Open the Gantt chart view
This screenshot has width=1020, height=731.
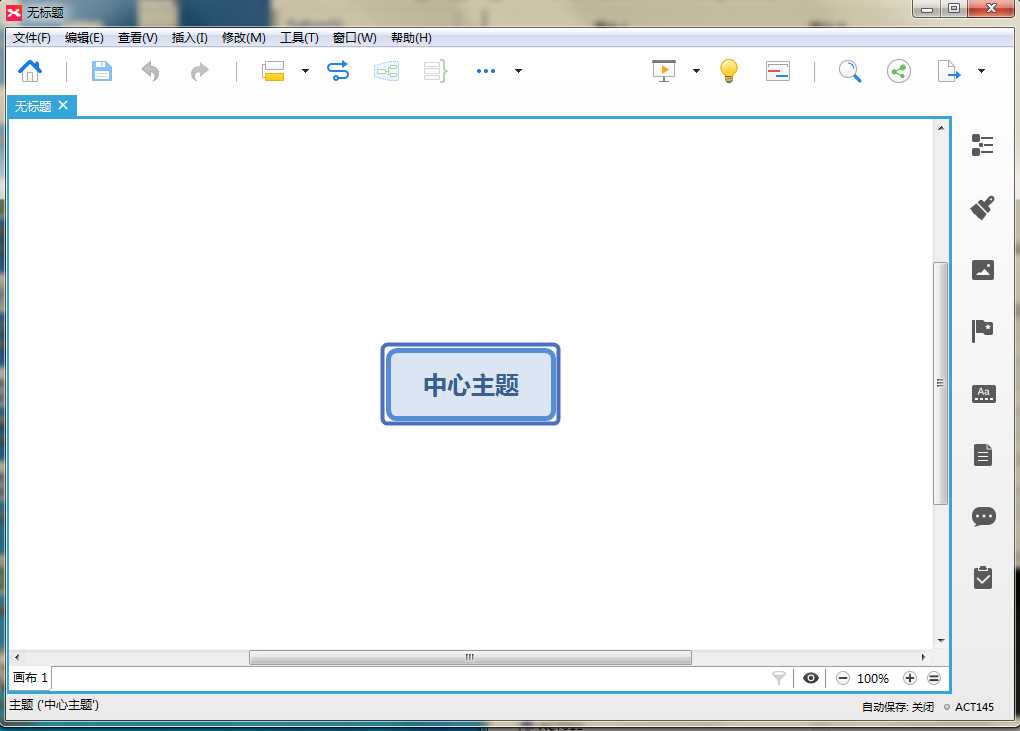777,70
